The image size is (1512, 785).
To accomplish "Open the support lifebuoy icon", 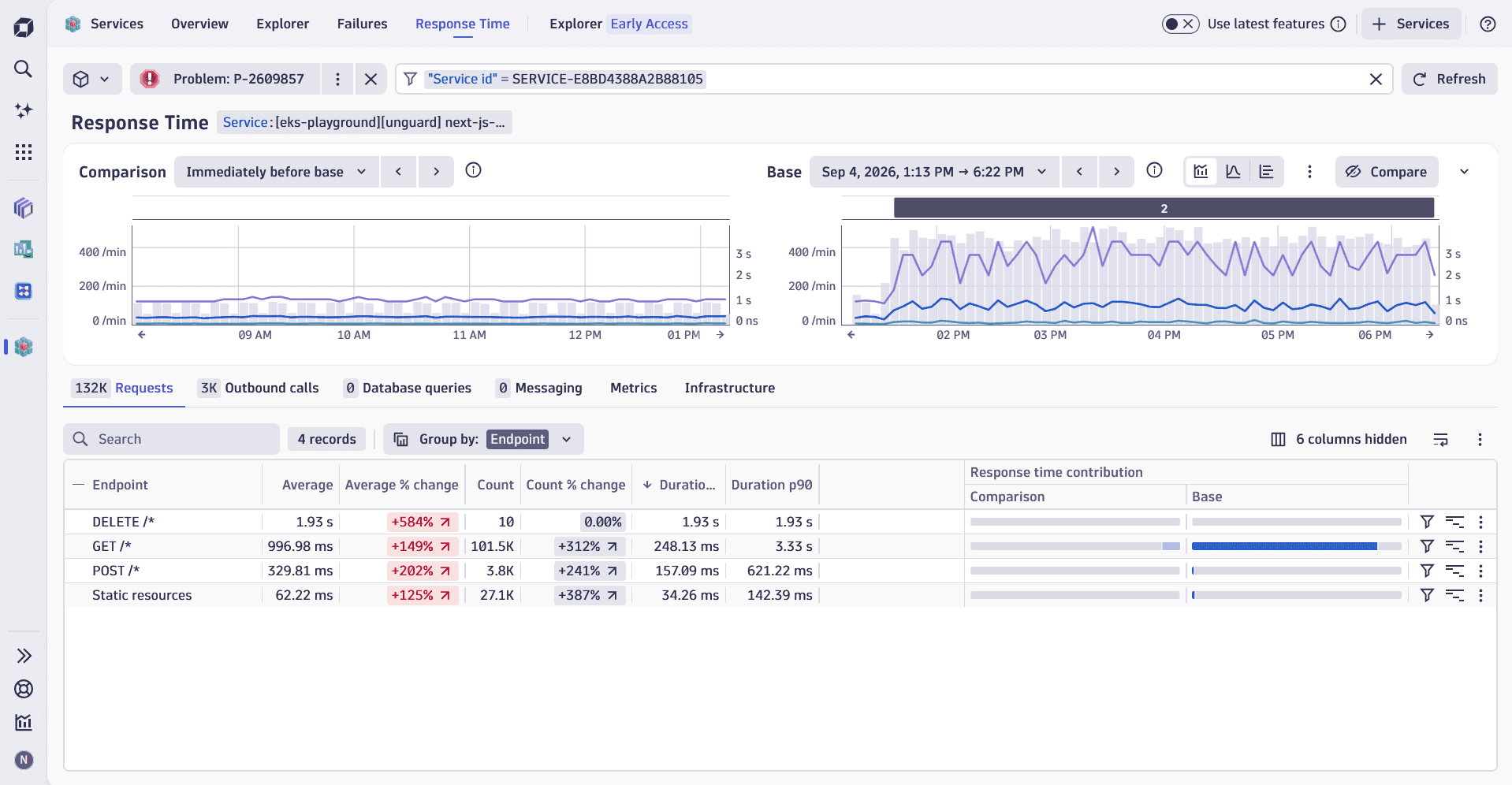I will coord(24,689).
